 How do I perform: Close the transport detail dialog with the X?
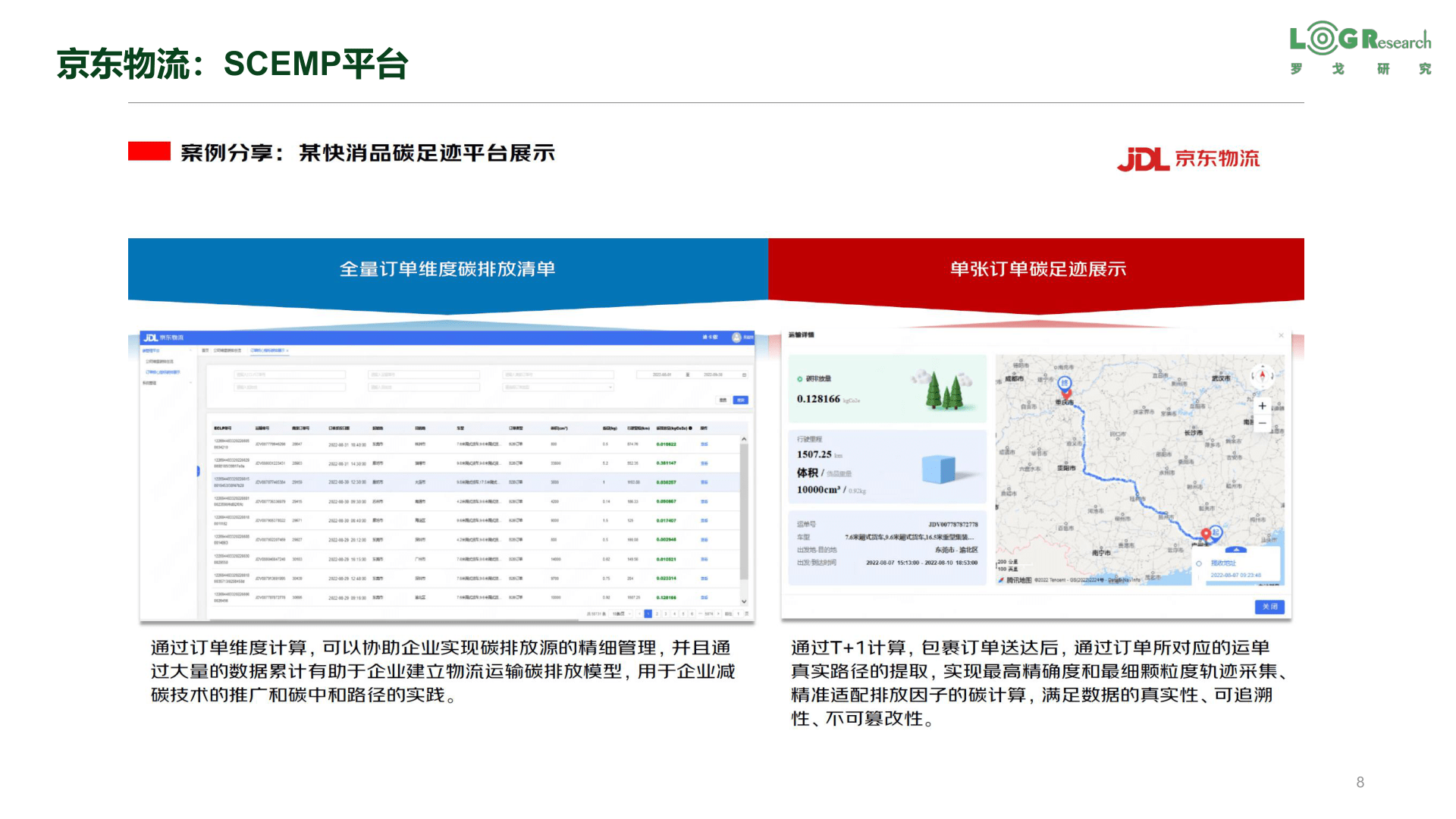(x=1281, y=335)
